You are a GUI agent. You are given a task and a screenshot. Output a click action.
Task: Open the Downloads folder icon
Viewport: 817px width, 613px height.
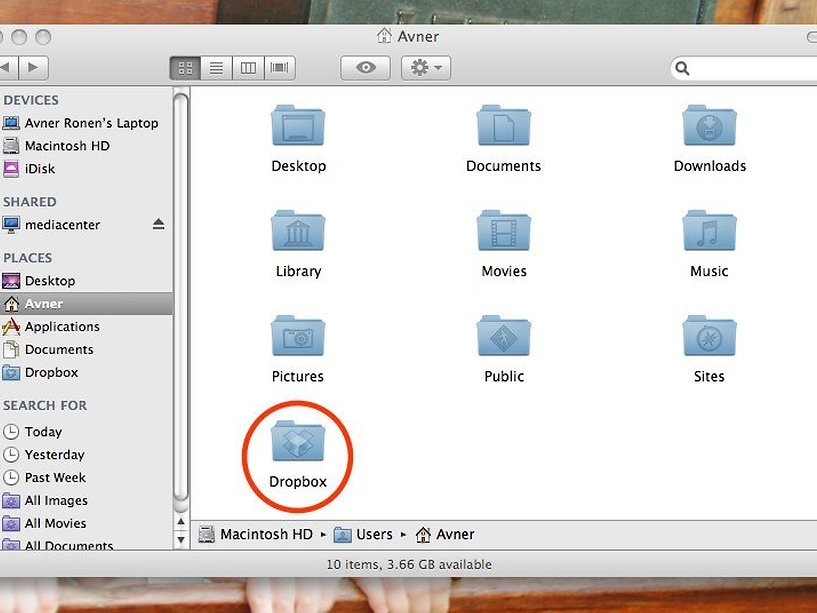[709, 126]
